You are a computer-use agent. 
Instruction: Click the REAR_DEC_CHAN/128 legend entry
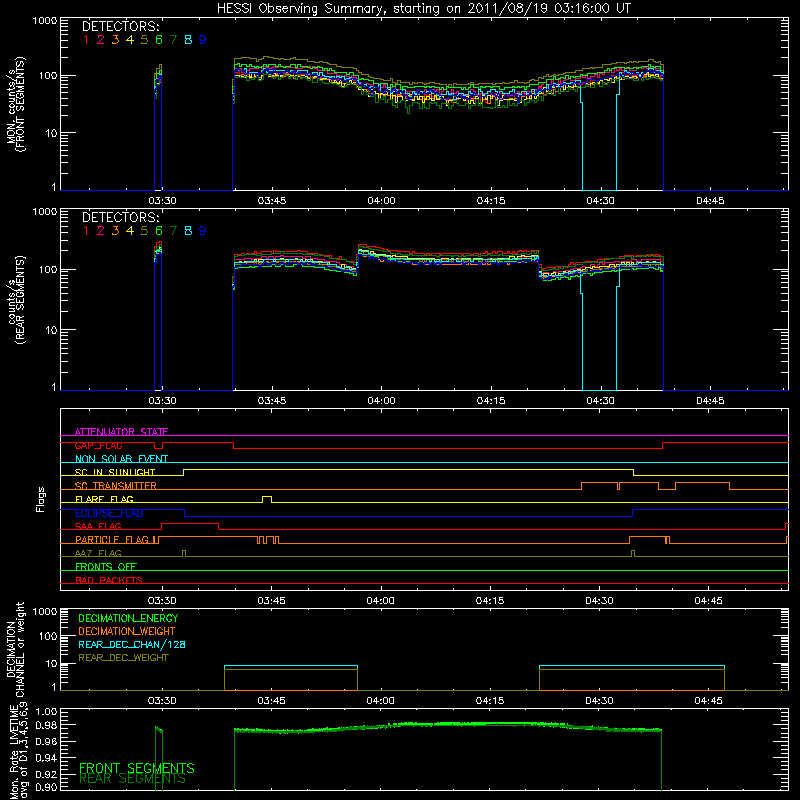[x=132, y=645]
